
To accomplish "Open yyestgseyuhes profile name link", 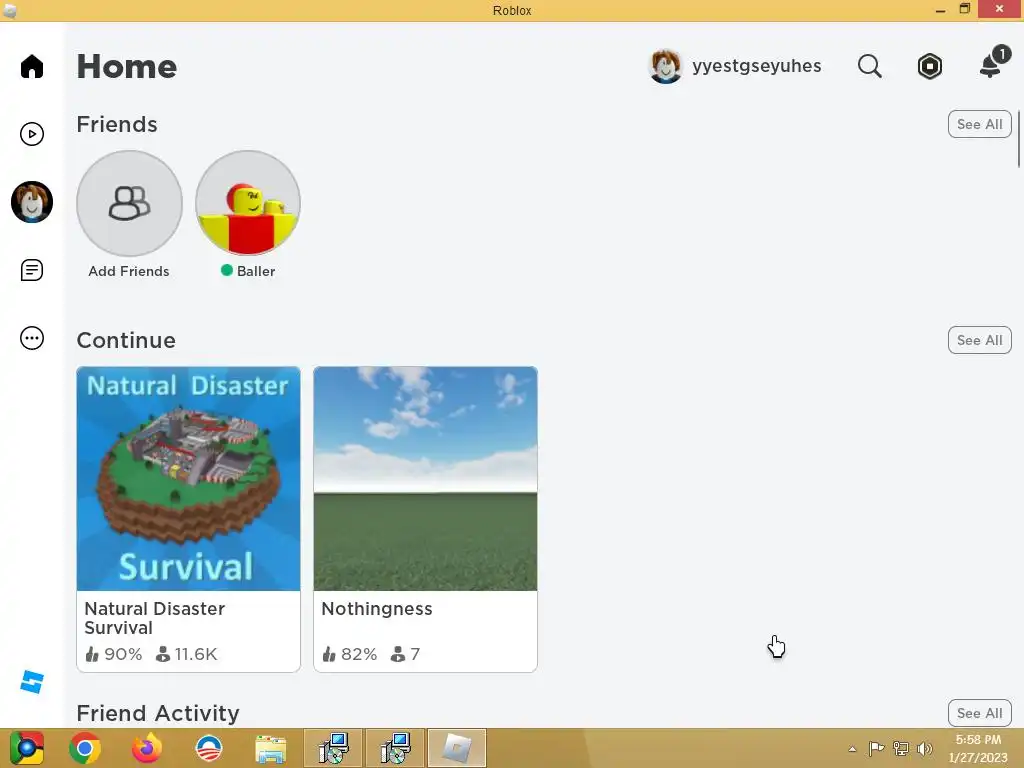I will coord(756,66).
